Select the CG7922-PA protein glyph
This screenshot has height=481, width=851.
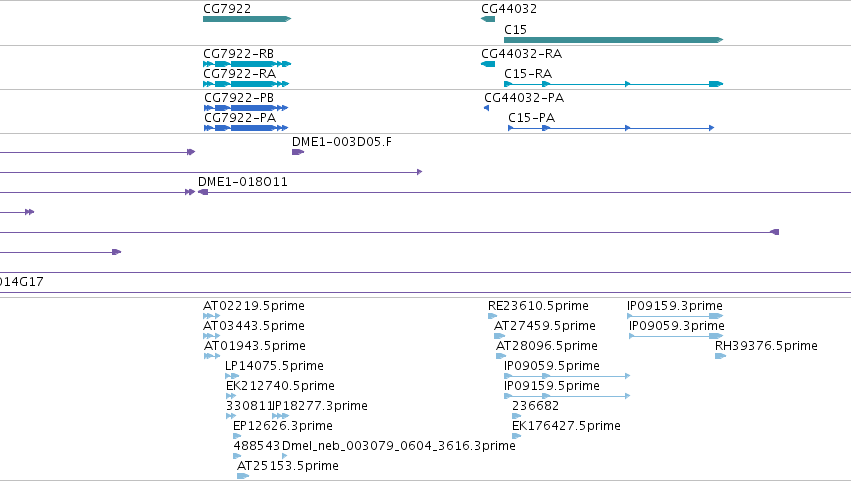point(246,128)
